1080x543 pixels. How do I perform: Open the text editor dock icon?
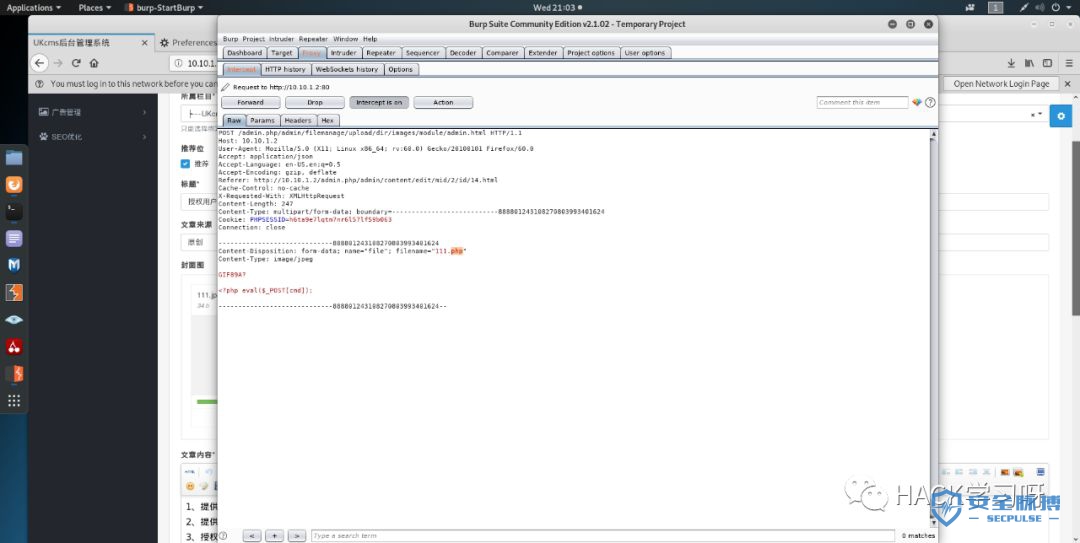point(14,238)
